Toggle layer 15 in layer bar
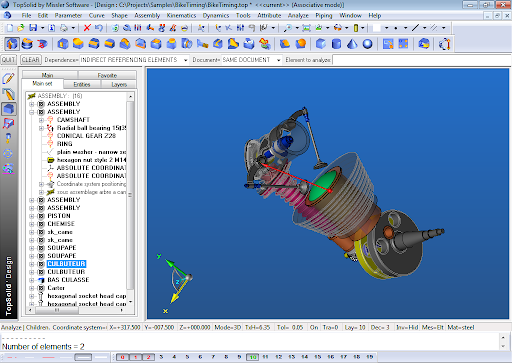This screenshot has height=363, width=512. 318,357
